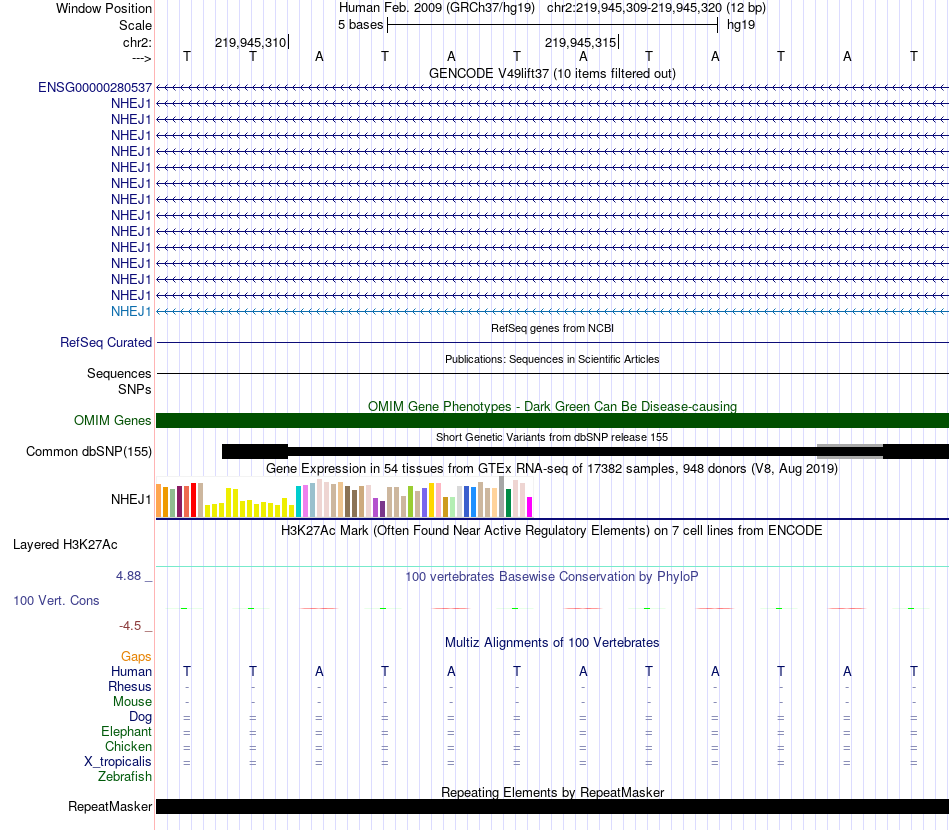Screen dimensions: 950x830
Task: Click the Layered H3K27Ac label
Action: [65, 545]
